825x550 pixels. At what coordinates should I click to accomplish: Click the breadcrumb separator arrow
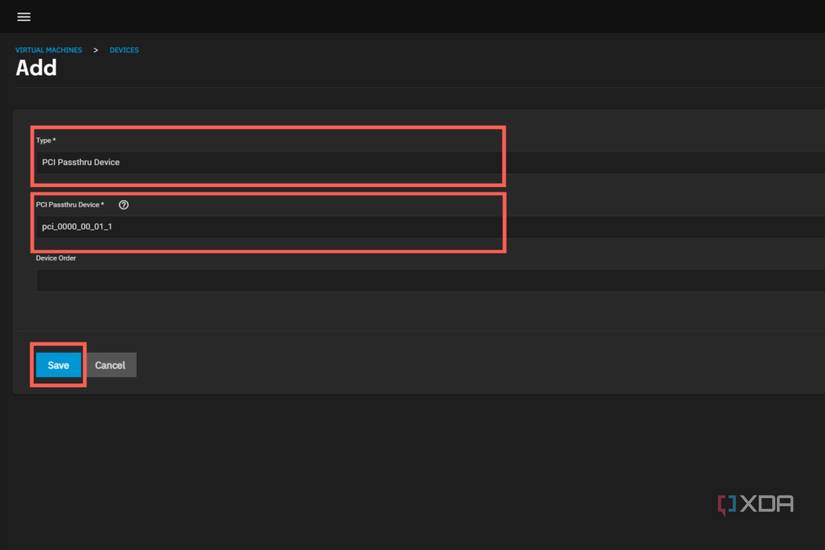[96, 50]
